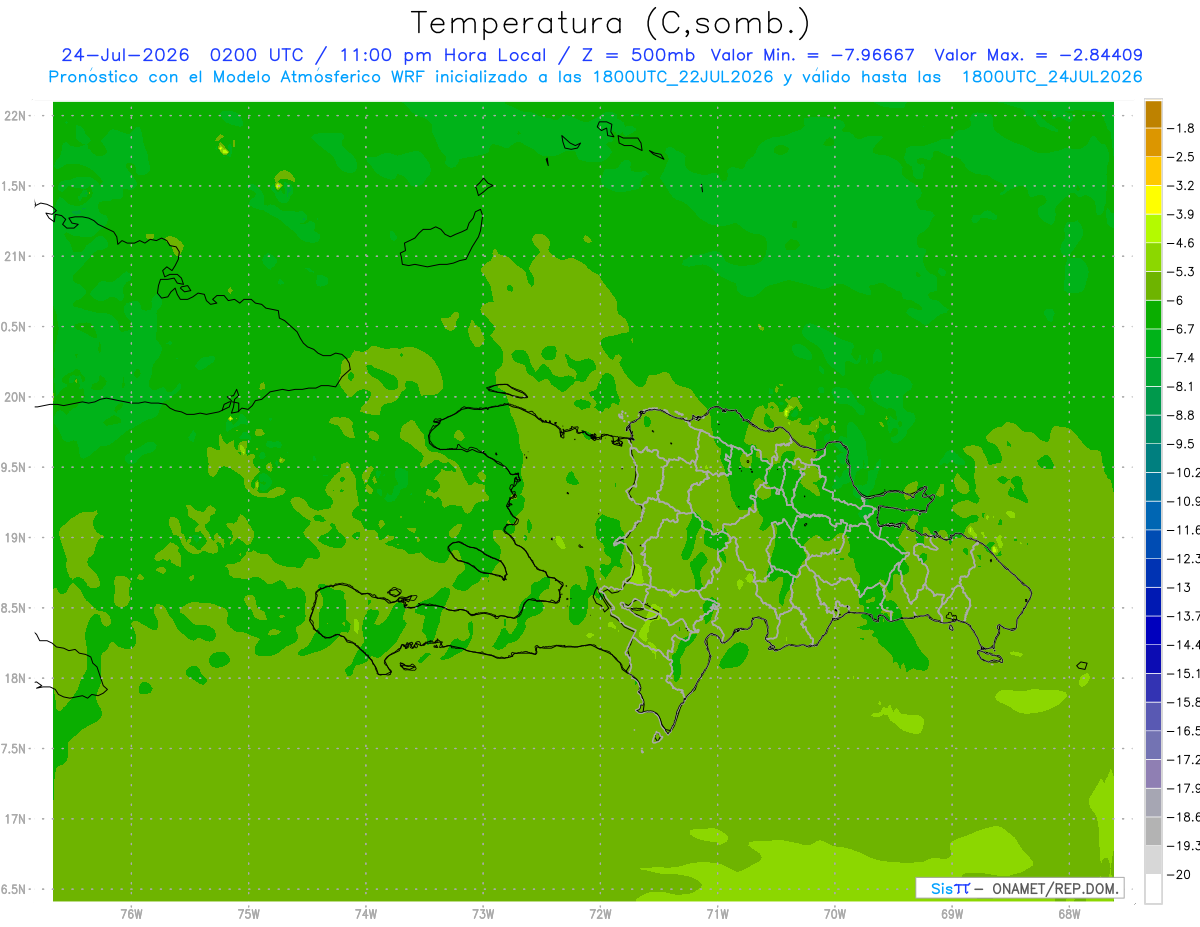
Task: Click the '-8.1' colorbar value
Action: (x=1183, y=386)
